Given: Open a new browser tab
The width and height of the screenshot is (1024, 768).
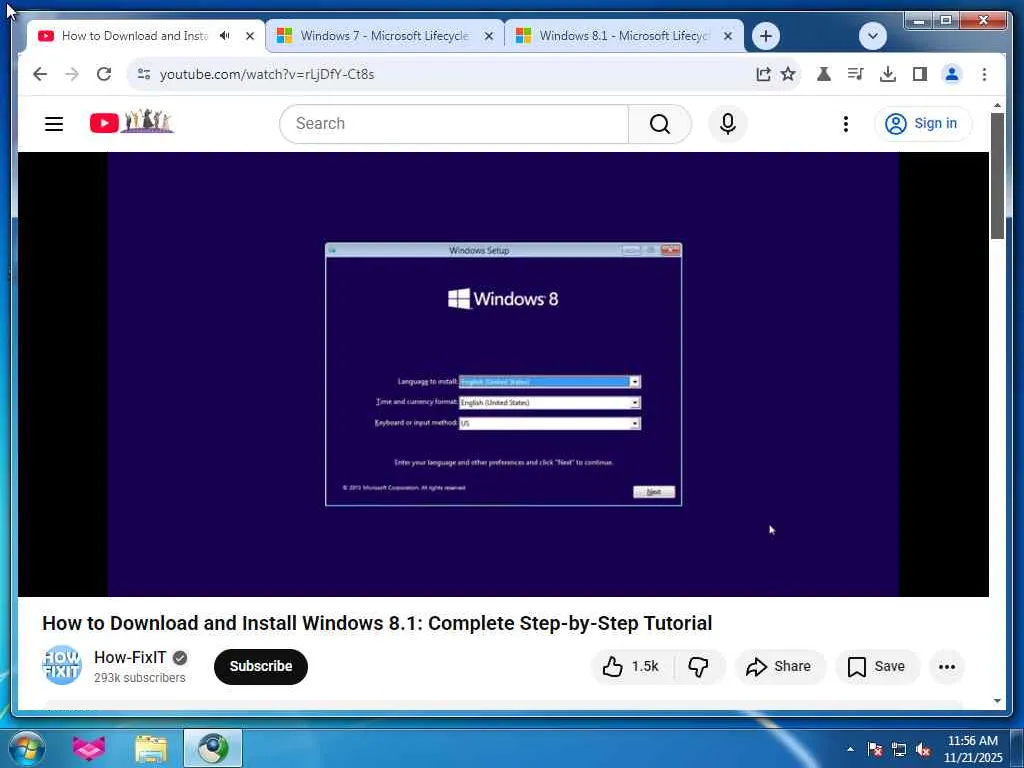Looking at the screenshot, I should 766,36.
